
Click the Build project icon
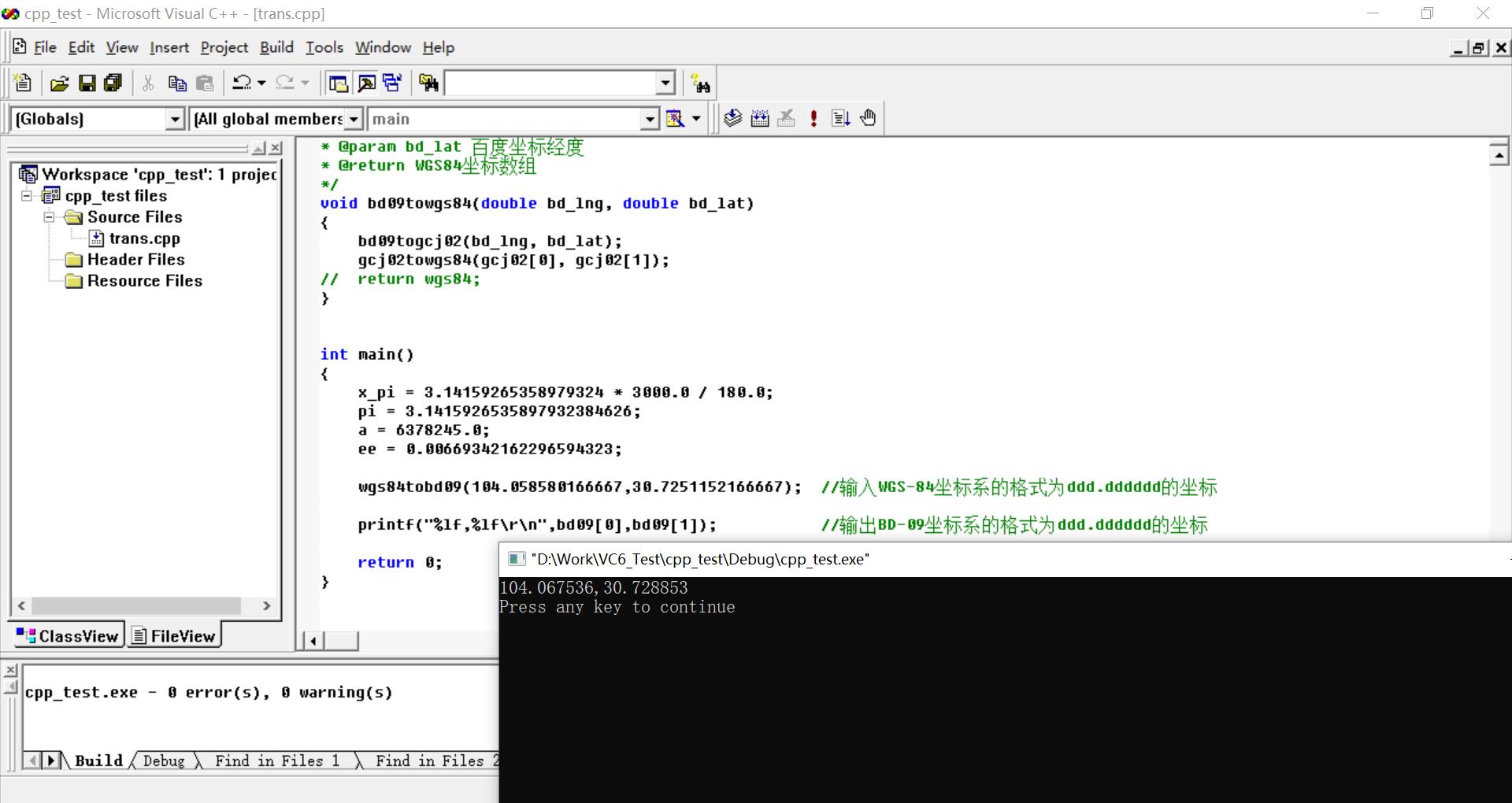pyautogui.click(x=760, y=118)
